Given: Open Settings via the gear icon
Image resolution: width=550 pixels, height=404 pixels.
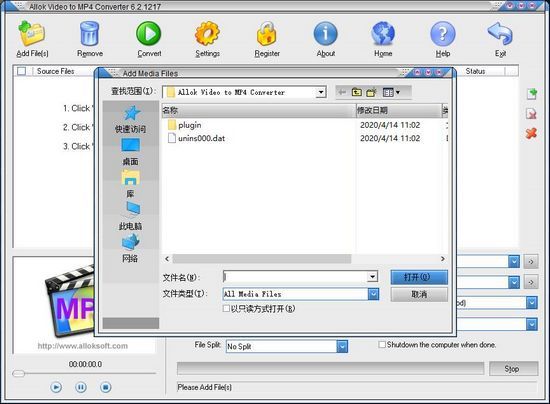Looking at the screenshot, I should click(207, 34).
